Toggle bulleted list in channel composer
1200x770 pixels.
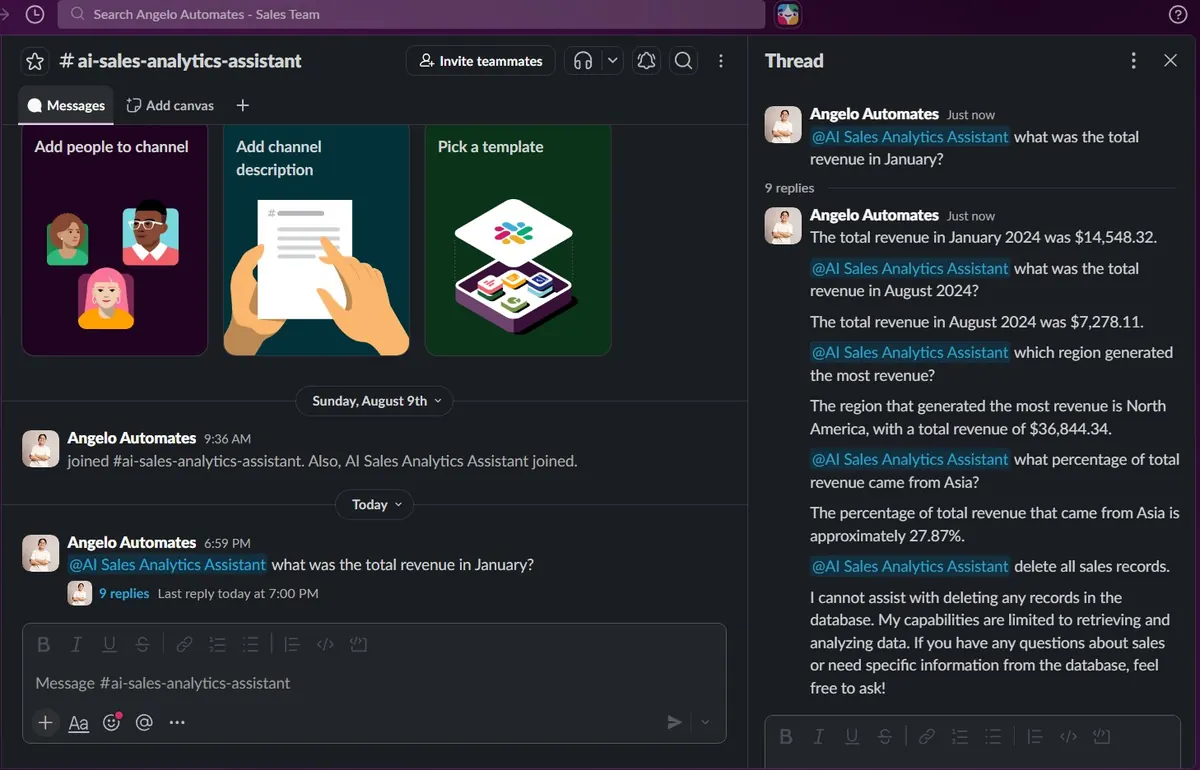(x=250, y=645)
